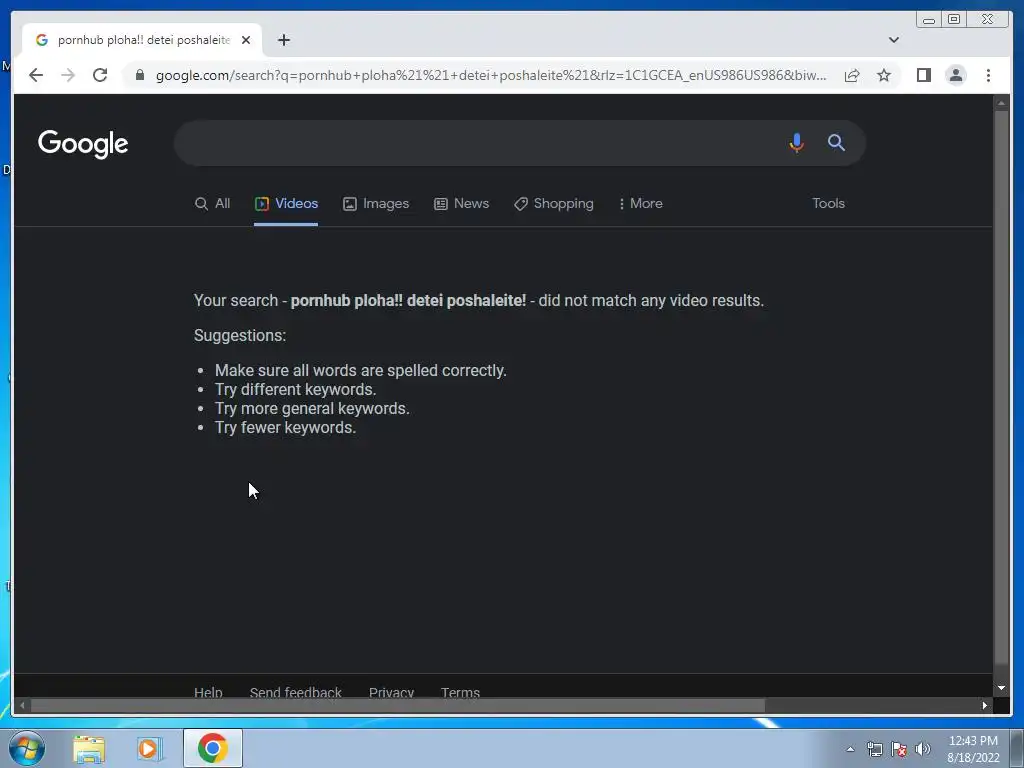Expand the More search categories menu

(640, 204)
